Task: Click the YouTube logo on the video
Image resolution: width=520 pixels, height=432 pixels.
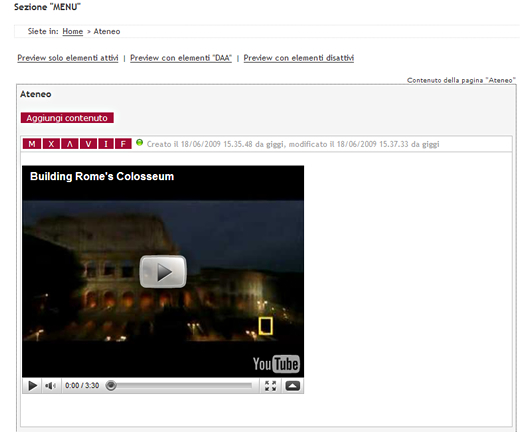Action: click(276, 364)
